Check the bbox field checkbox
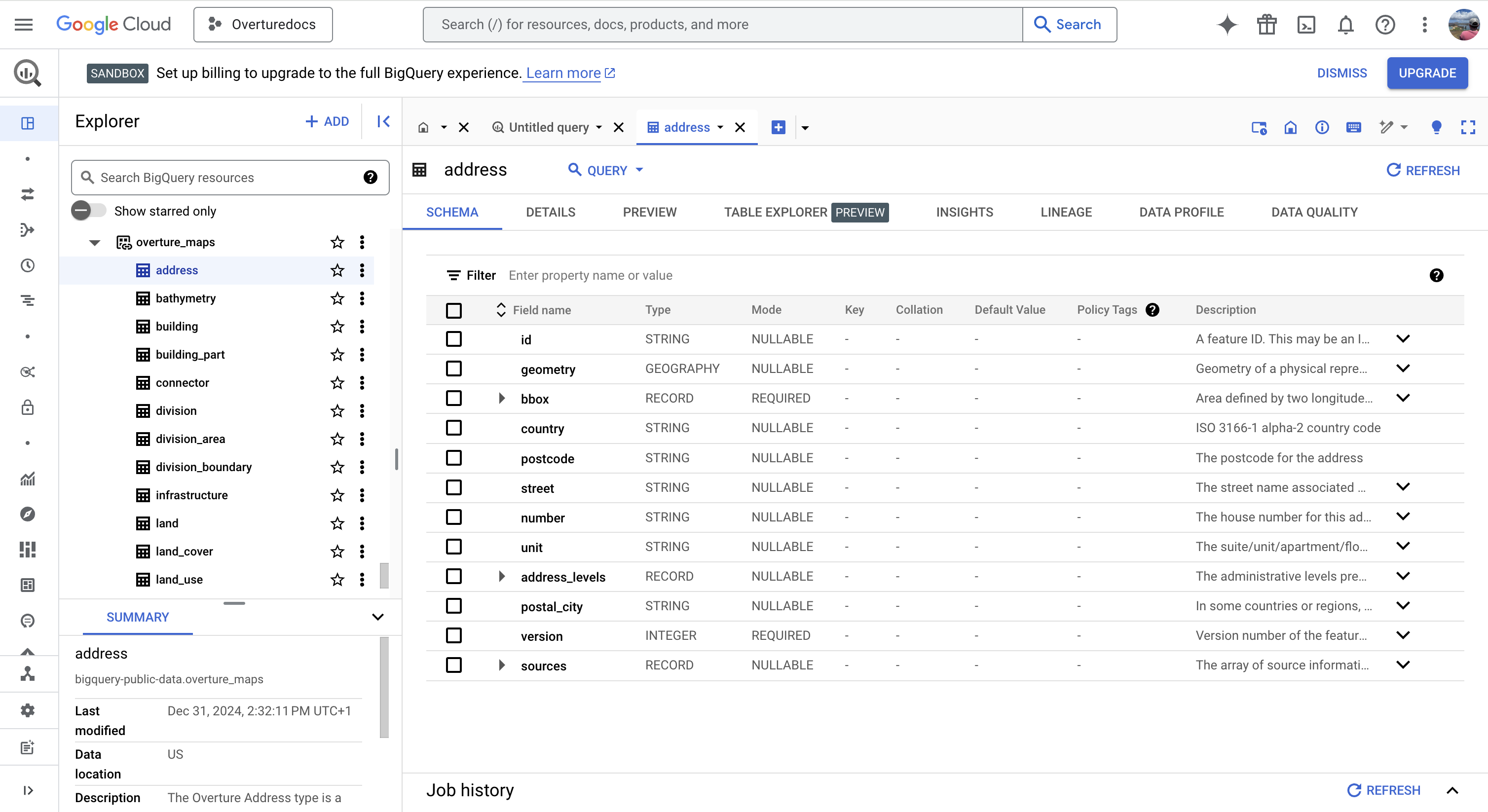The image size is (1488, 812). point(454,398)
